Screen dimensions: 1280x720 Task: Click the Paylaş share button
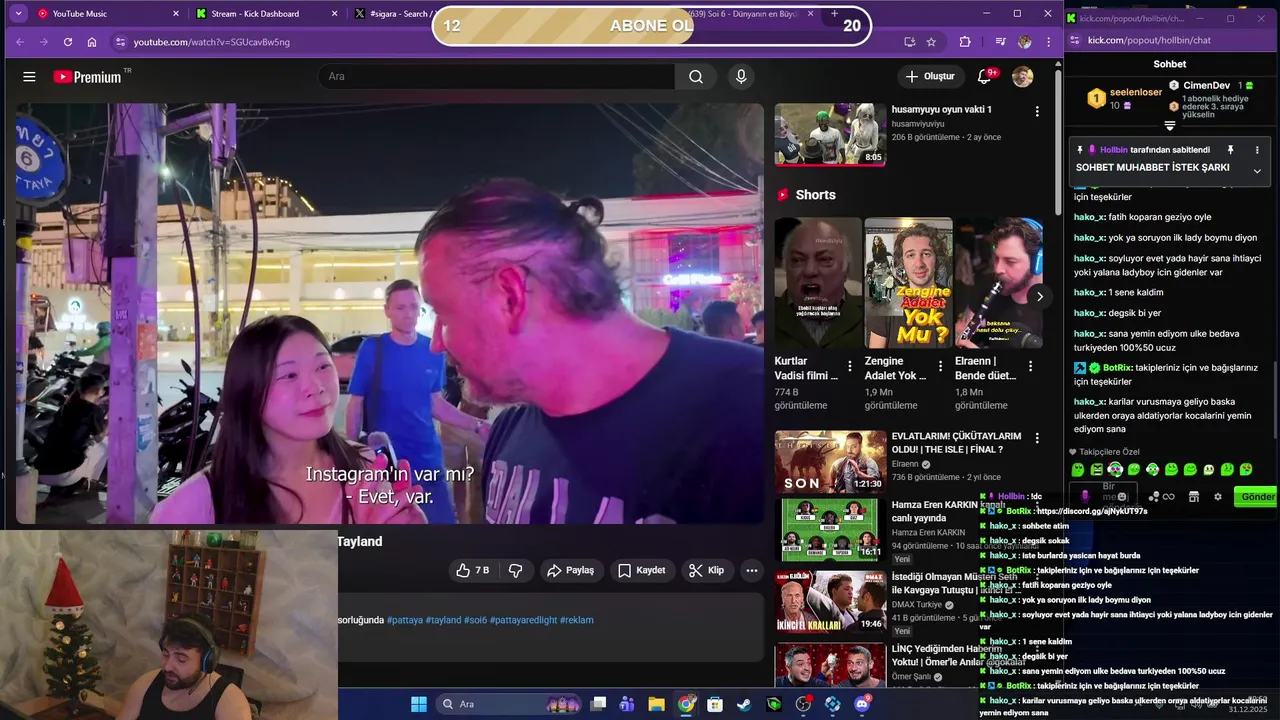pos(570,570)
